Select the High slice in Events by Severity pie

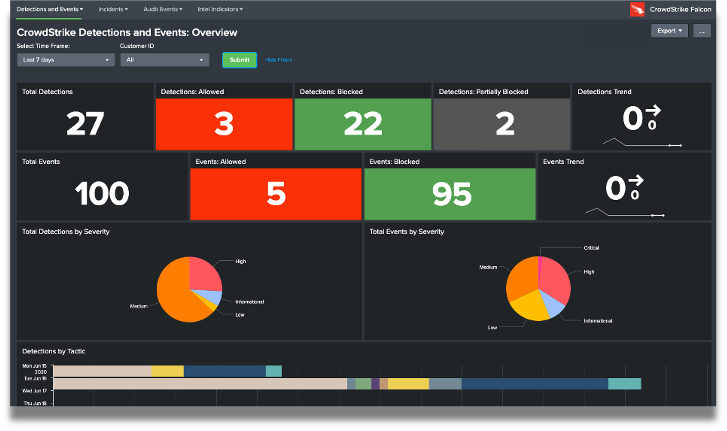[556, 279]
